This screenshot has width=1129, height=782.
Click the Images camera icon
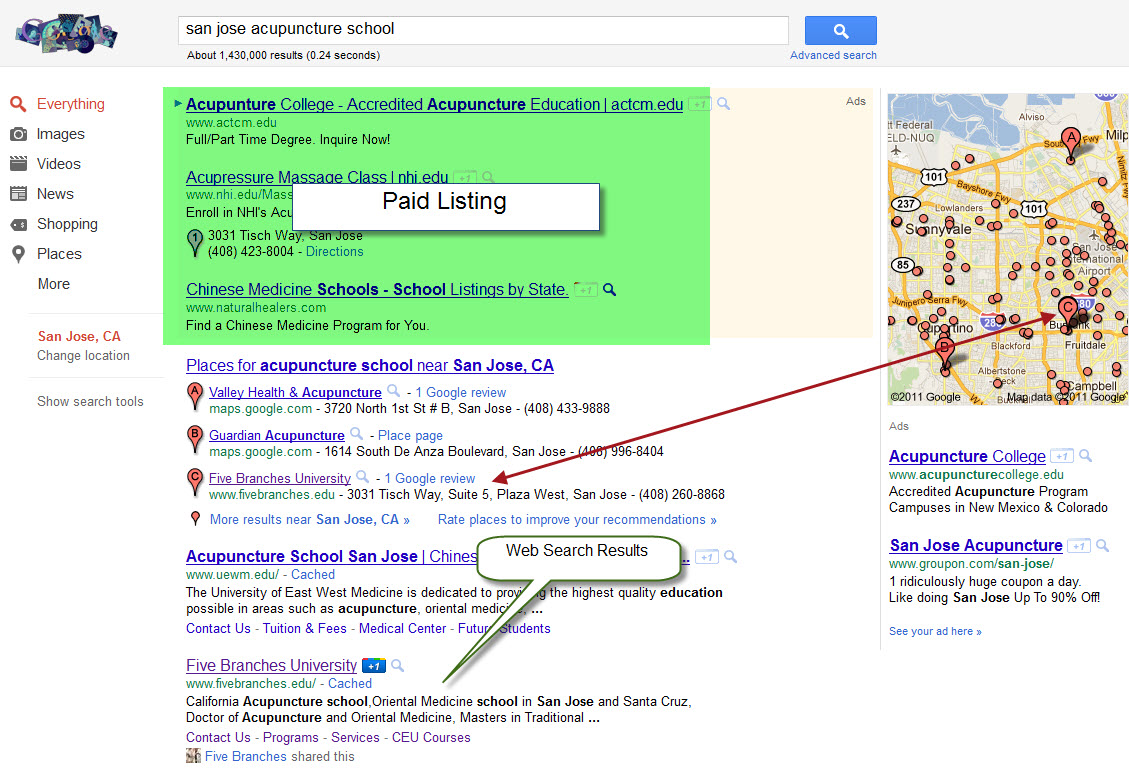point(18,134)
